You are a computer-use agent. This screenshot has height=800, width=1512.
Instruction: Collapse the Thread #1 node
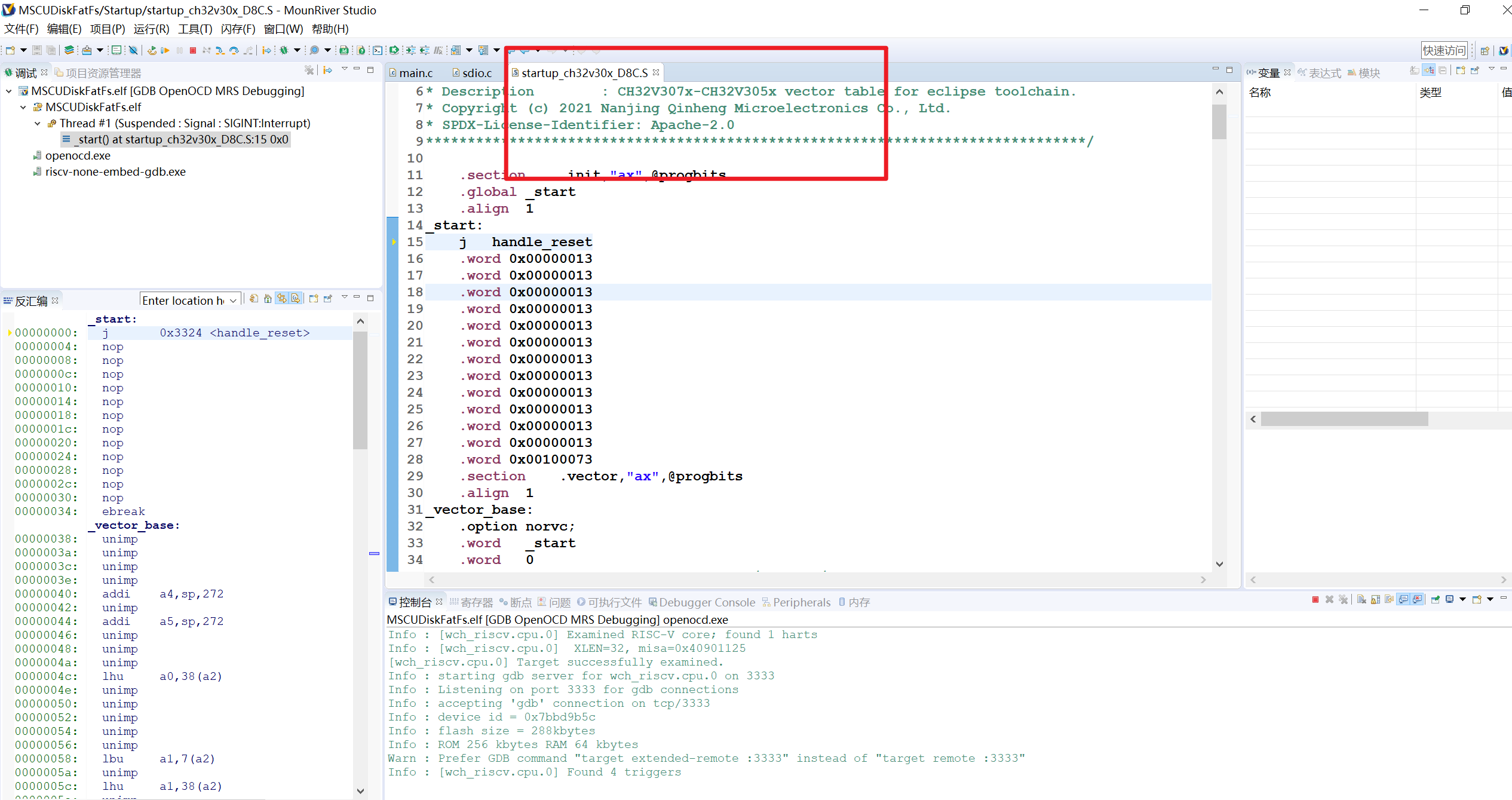click(x=37, y=124)
